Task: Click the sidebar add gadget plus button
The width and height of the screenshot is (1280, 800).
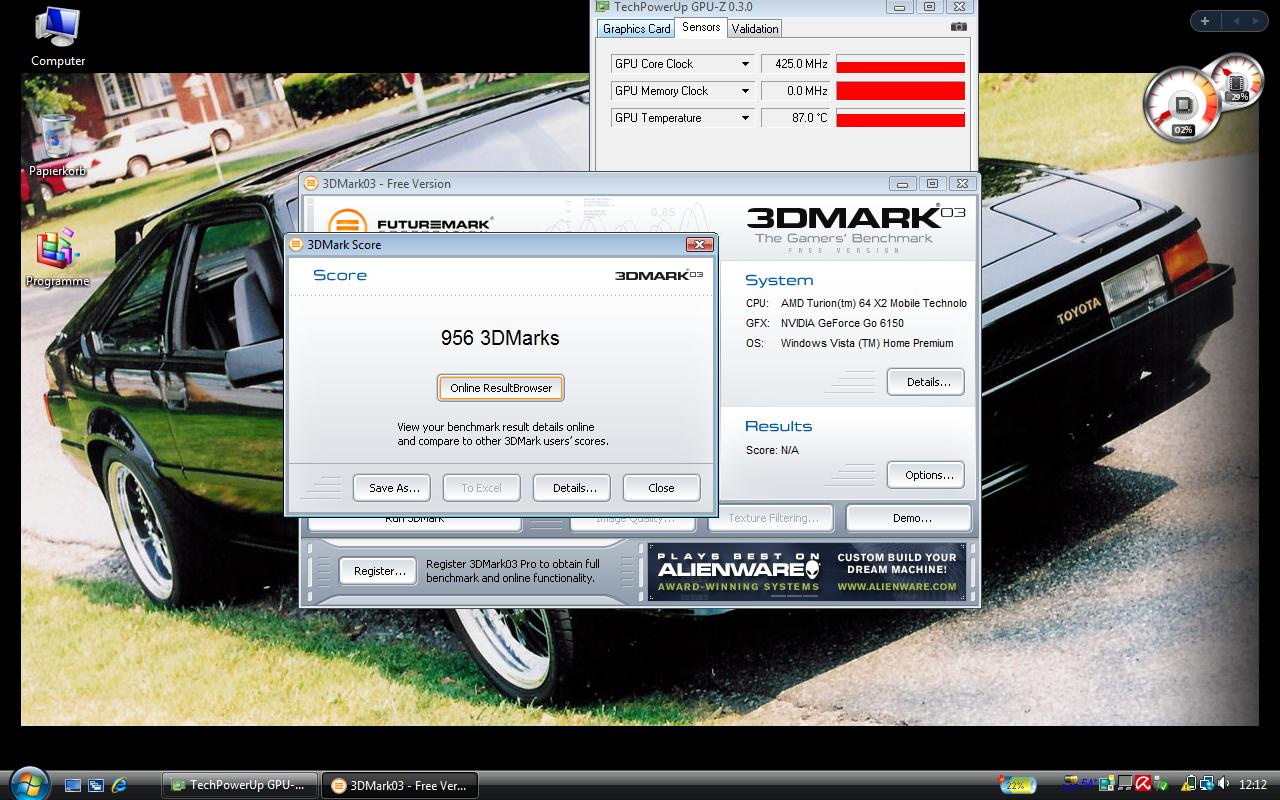Action: click(1205, 21)
